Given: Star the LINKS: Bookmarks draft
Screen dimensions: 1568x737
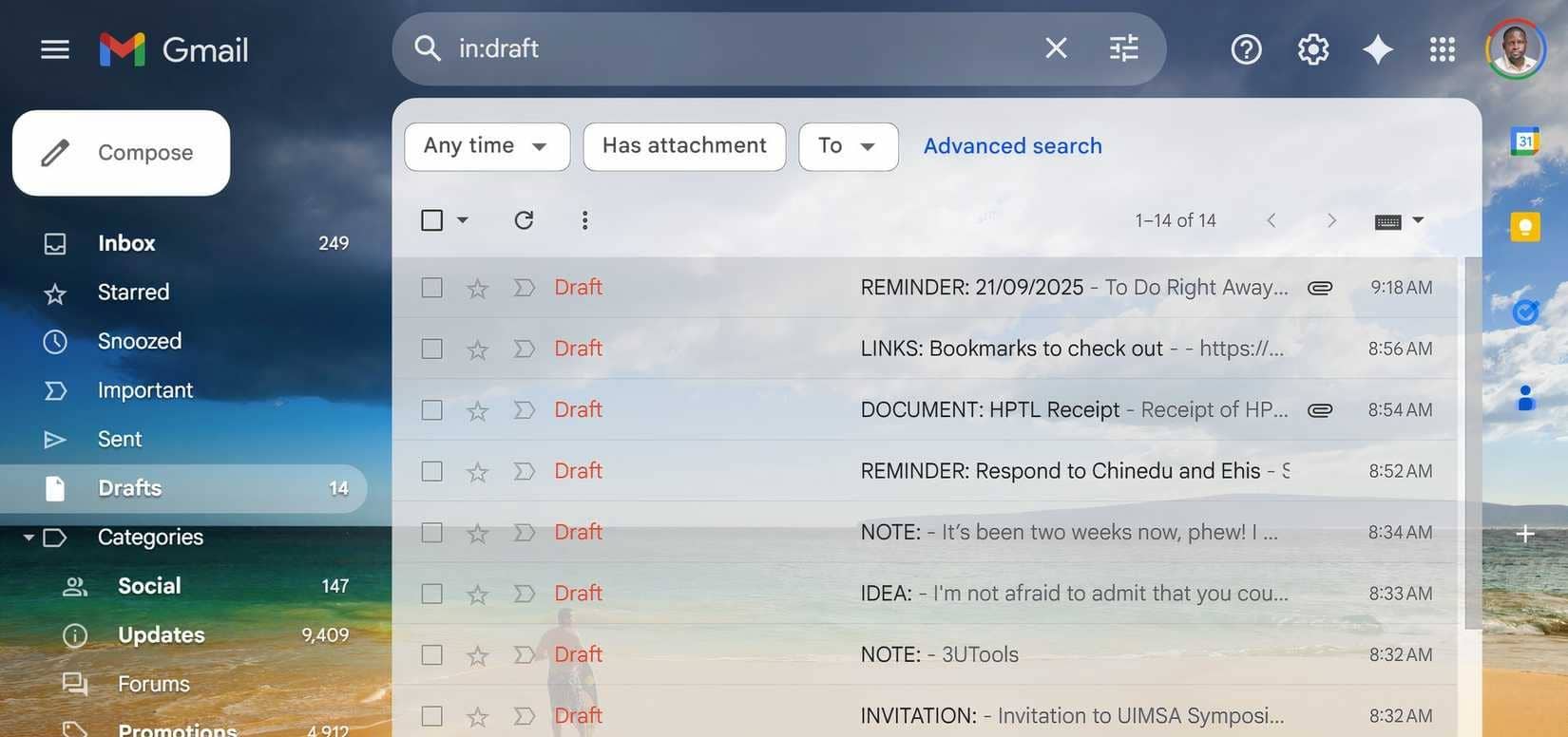Looking at the screenshot, I should 477,350.
